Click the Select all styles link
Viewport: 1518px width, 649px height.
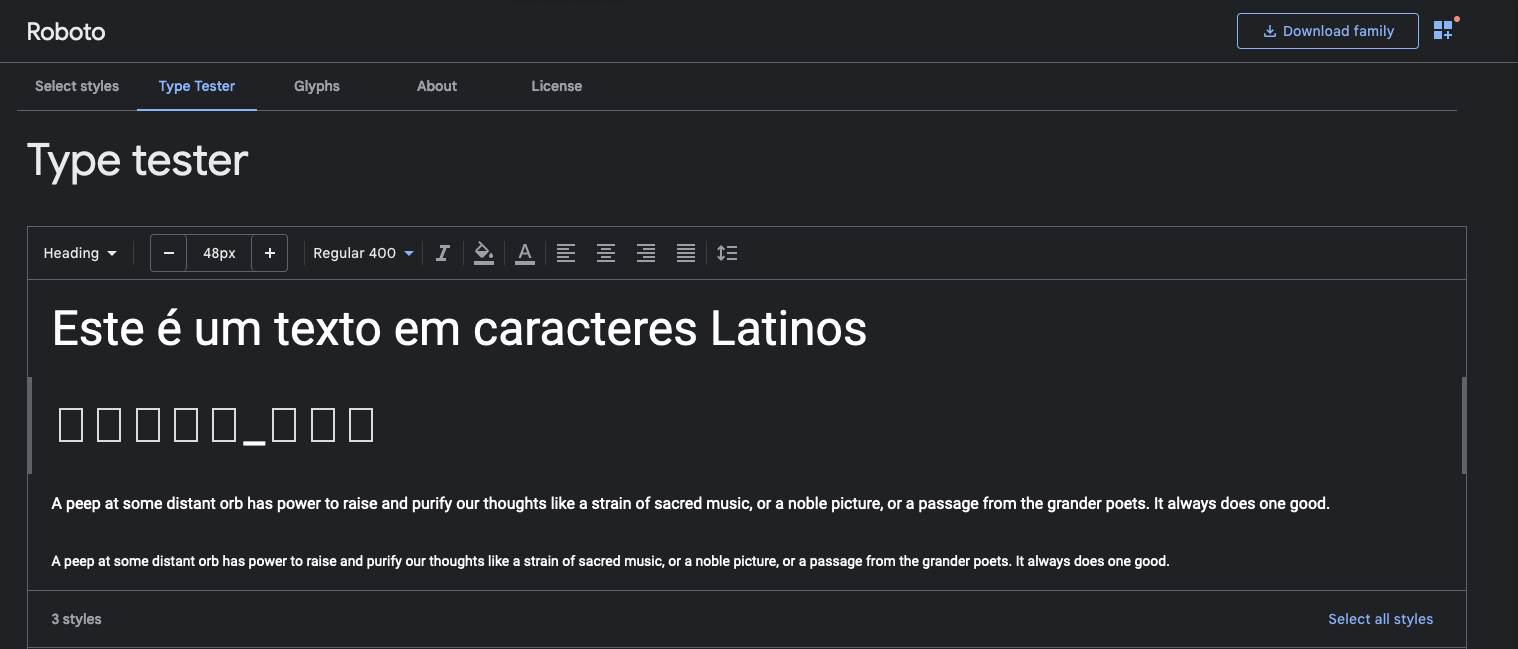click(x=1380, y=619)
